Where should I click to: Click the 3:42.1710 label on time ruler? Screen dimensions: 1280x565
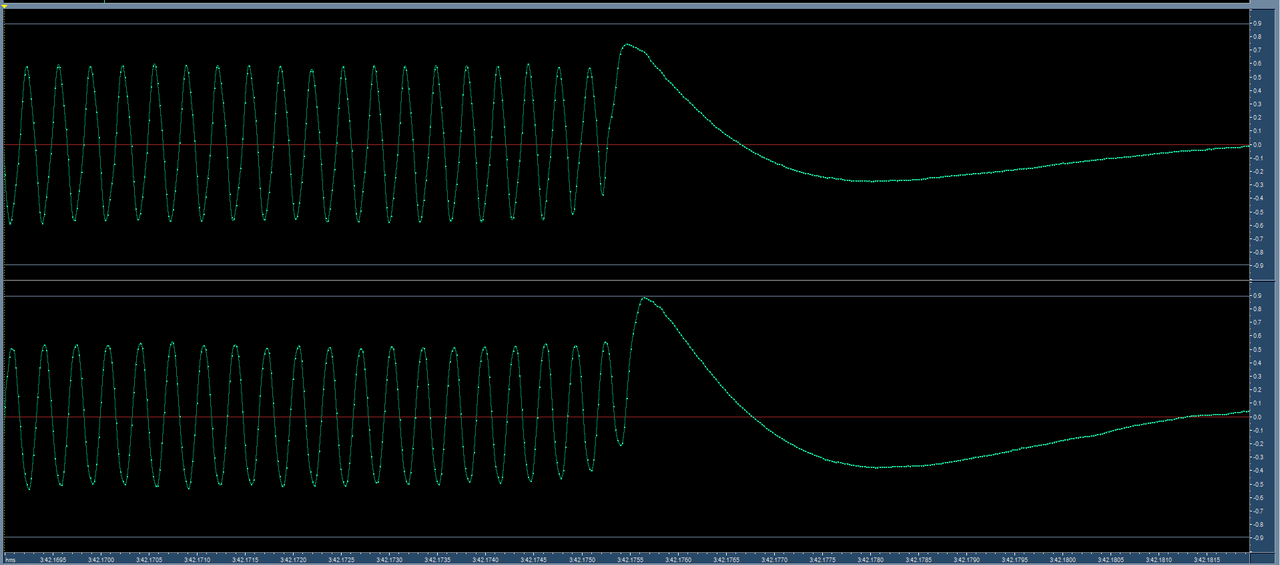(197, 560)
